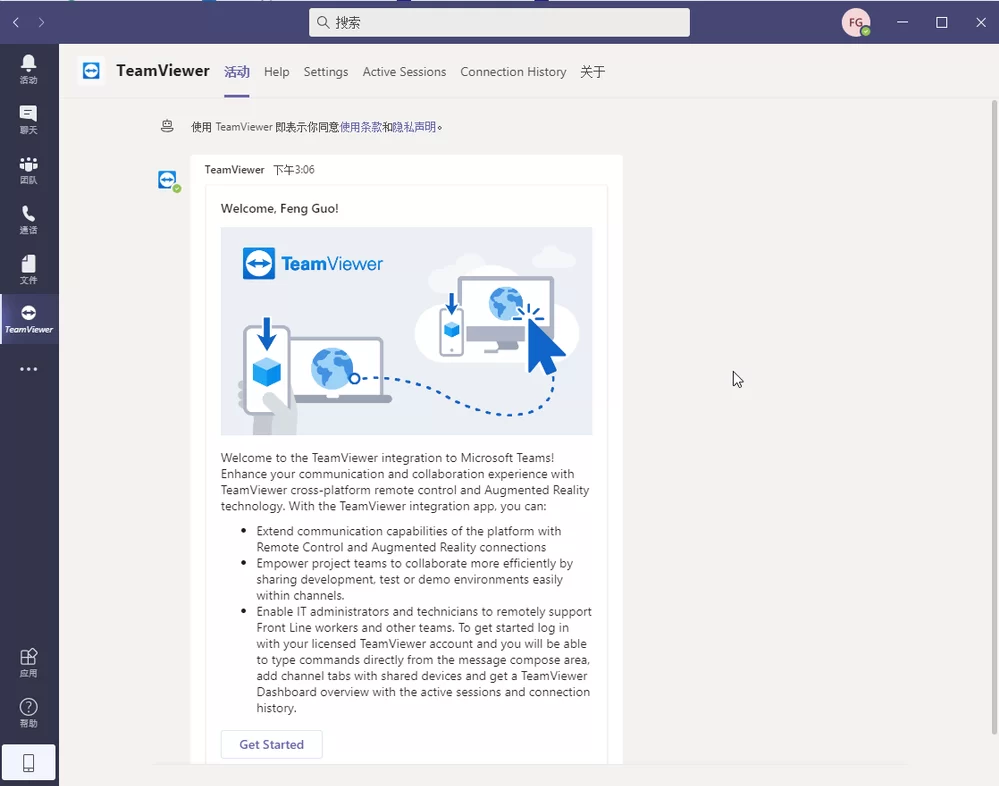Open the 通话 (Calls) section

[x=28, y=218]
